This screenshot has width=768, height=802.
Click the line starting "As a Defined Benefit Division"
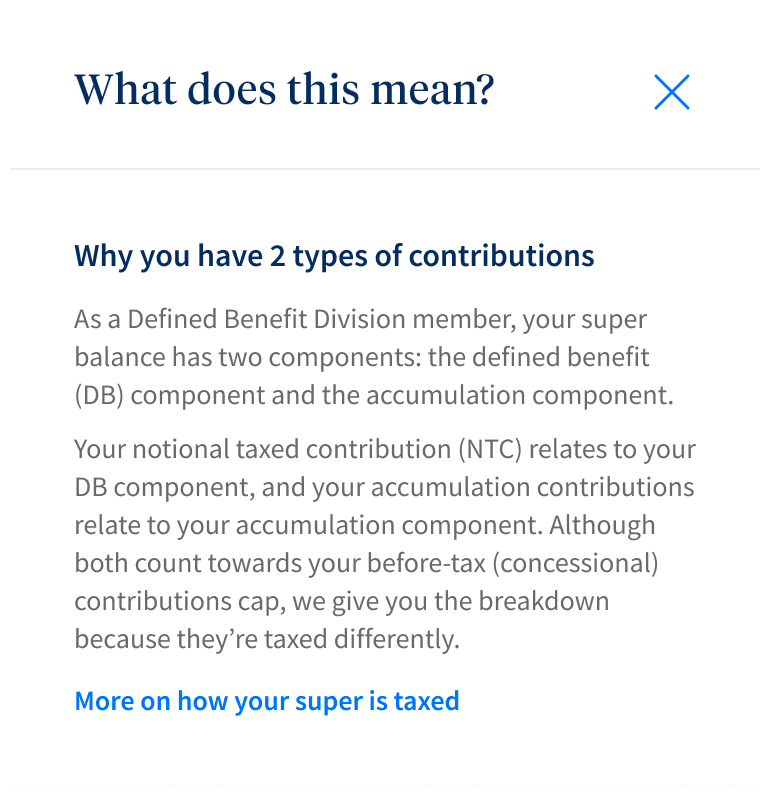pyautogui.click(x=360, y=320)
